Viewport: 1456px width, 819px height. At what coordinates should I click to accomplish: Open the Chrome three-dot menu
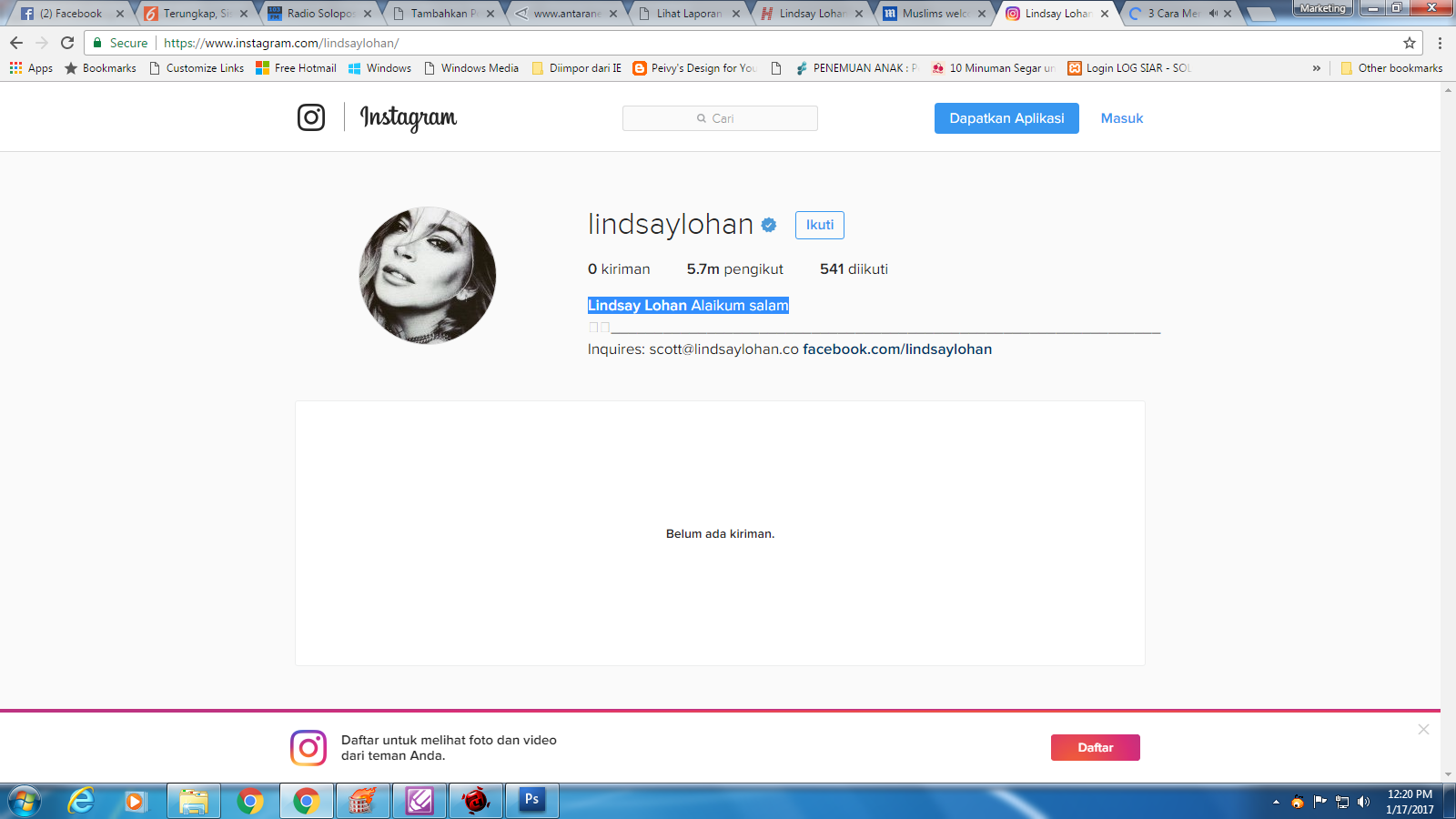coord(1440,43)
